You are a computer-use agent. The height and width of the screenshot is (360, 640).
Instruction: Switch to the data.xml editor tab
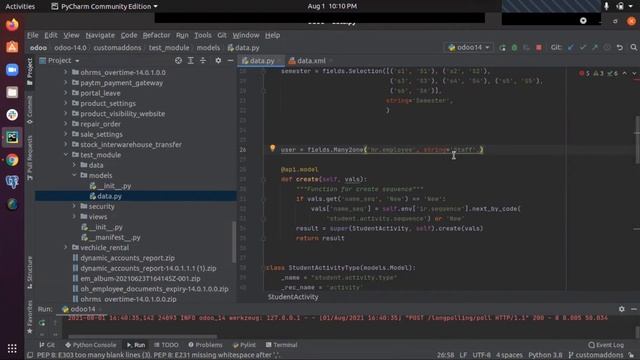coord(310,61)
